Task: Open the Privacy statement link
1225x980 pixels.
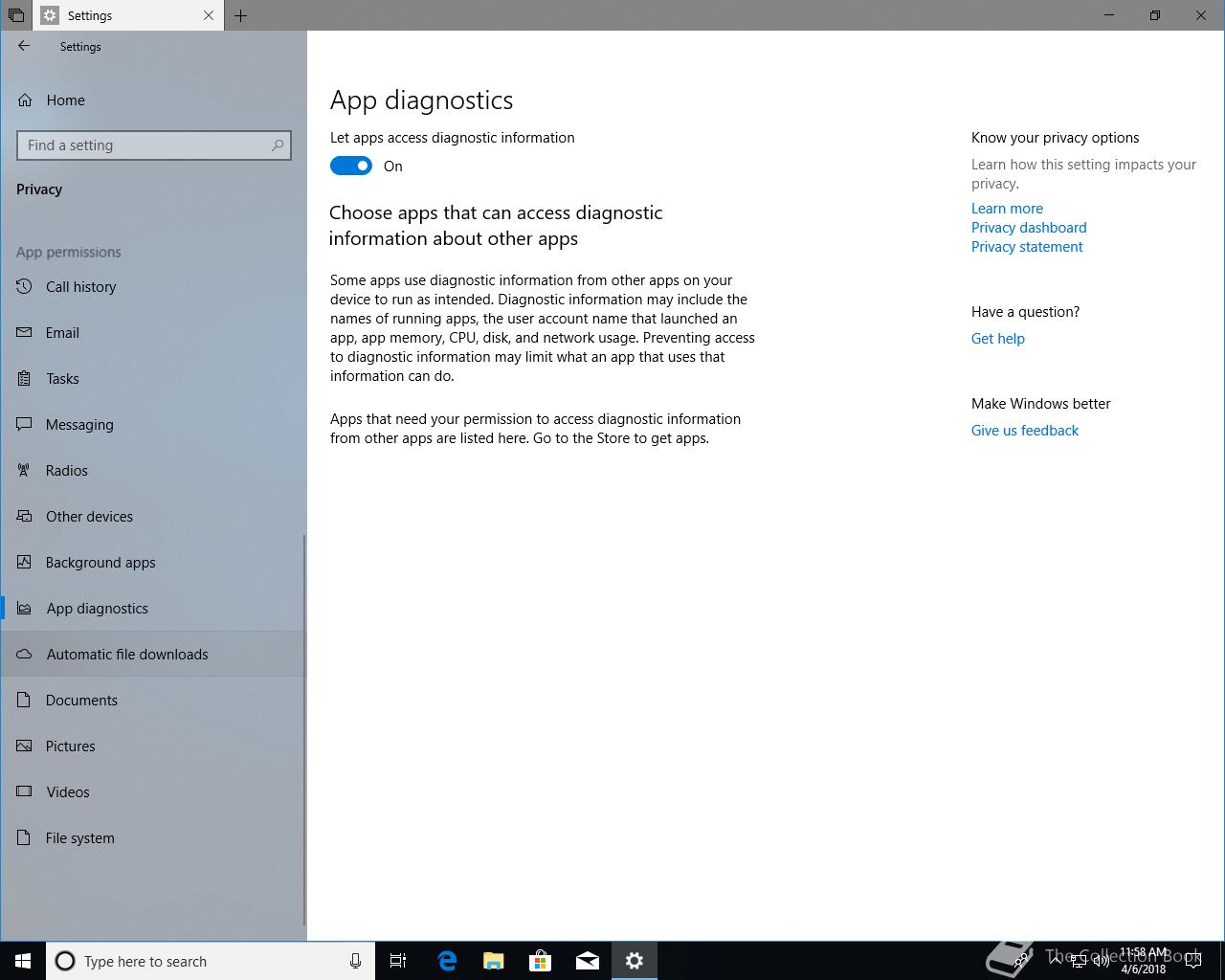Action: (x=1027, y=246)
